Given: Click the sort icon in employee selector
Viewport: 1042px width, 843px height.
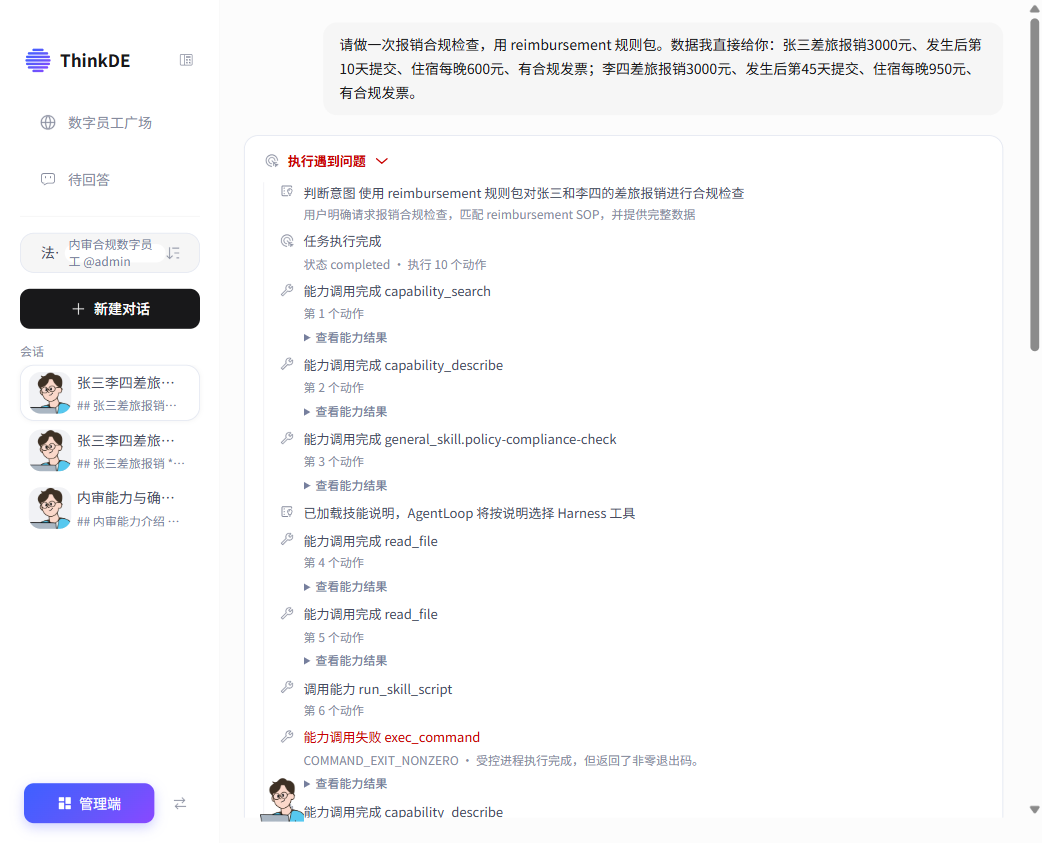Looking at the screenshot, I should coord(173,253).
